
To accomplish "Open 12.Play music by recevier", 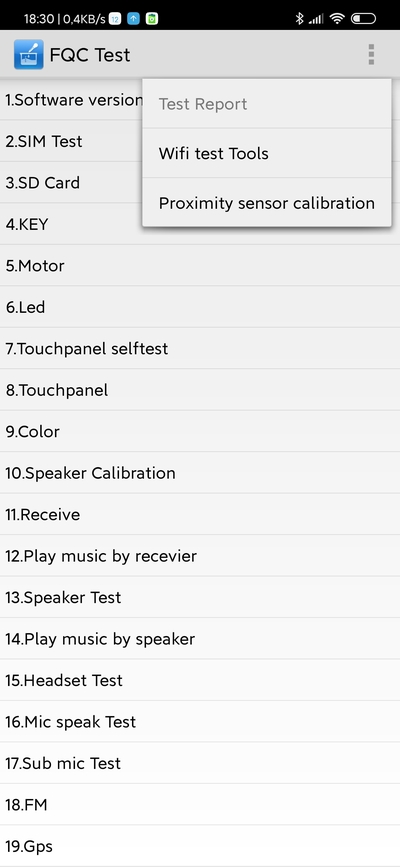I will click(x=200, y=556).
